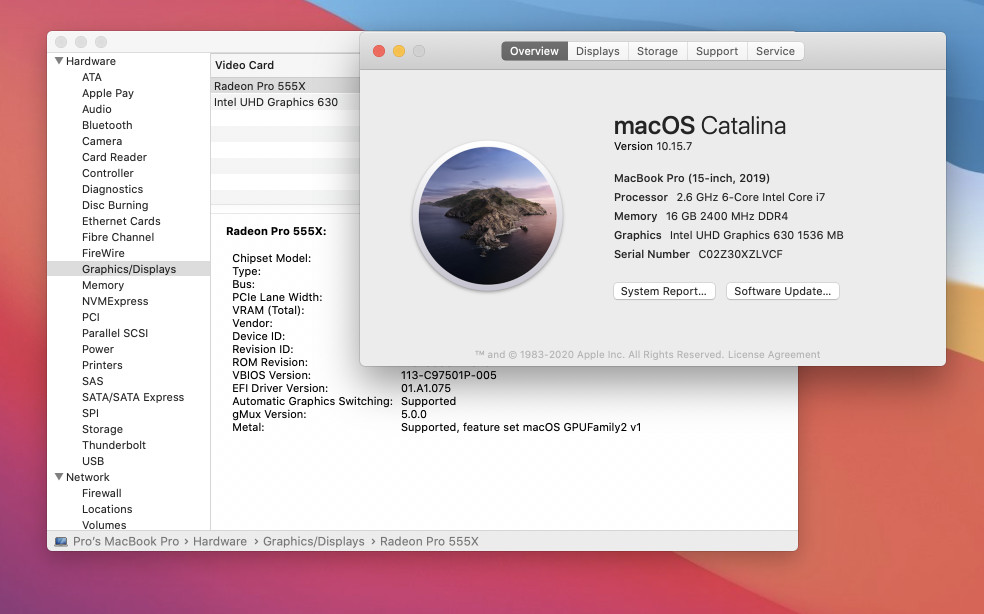This screenshot has width=984, height=614.
Task: Click the MacBook icon in the path bar
Action: [61, 541]
